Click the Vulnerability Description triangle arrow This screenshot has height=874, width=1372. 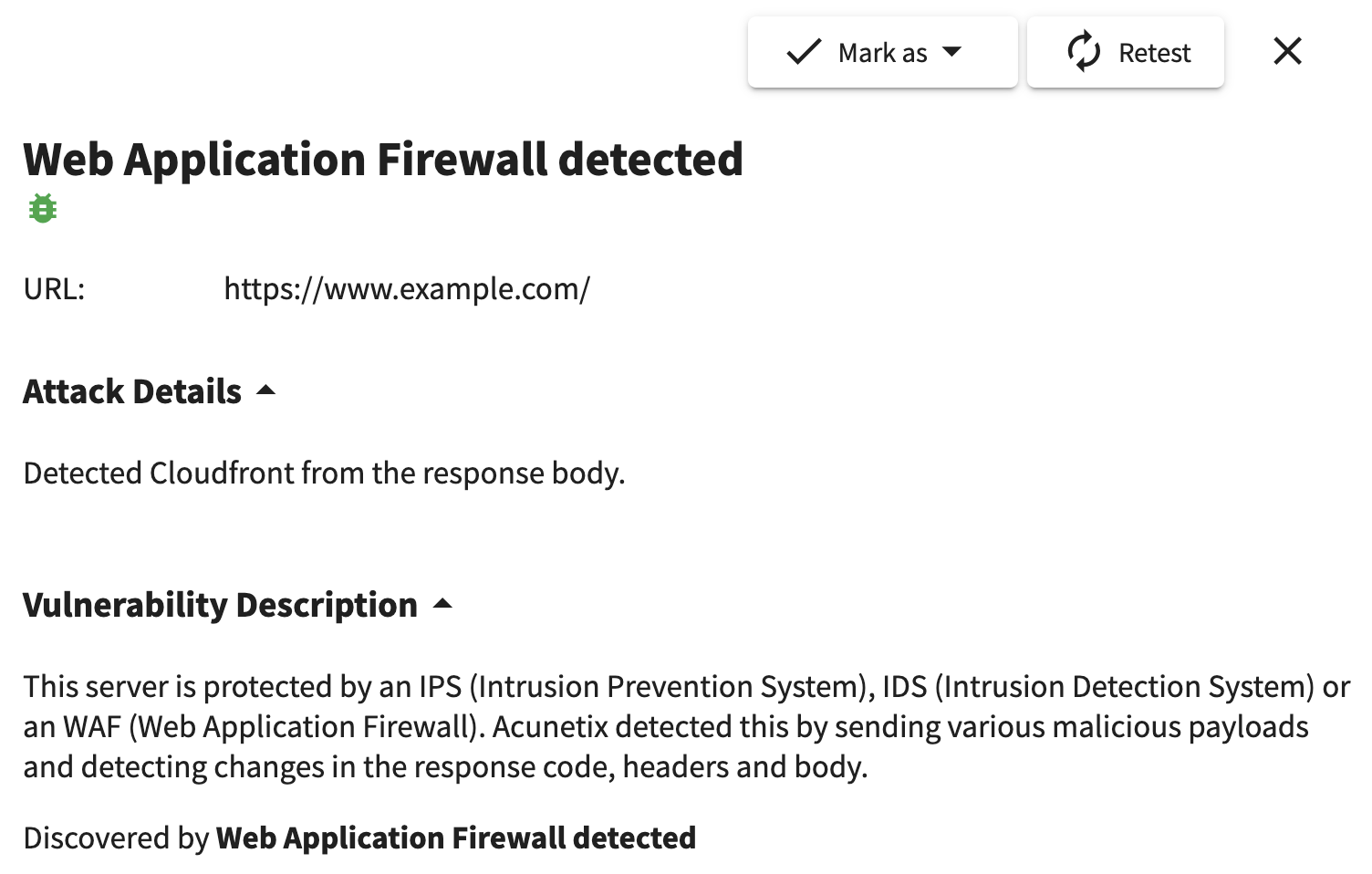coord(442,603)
